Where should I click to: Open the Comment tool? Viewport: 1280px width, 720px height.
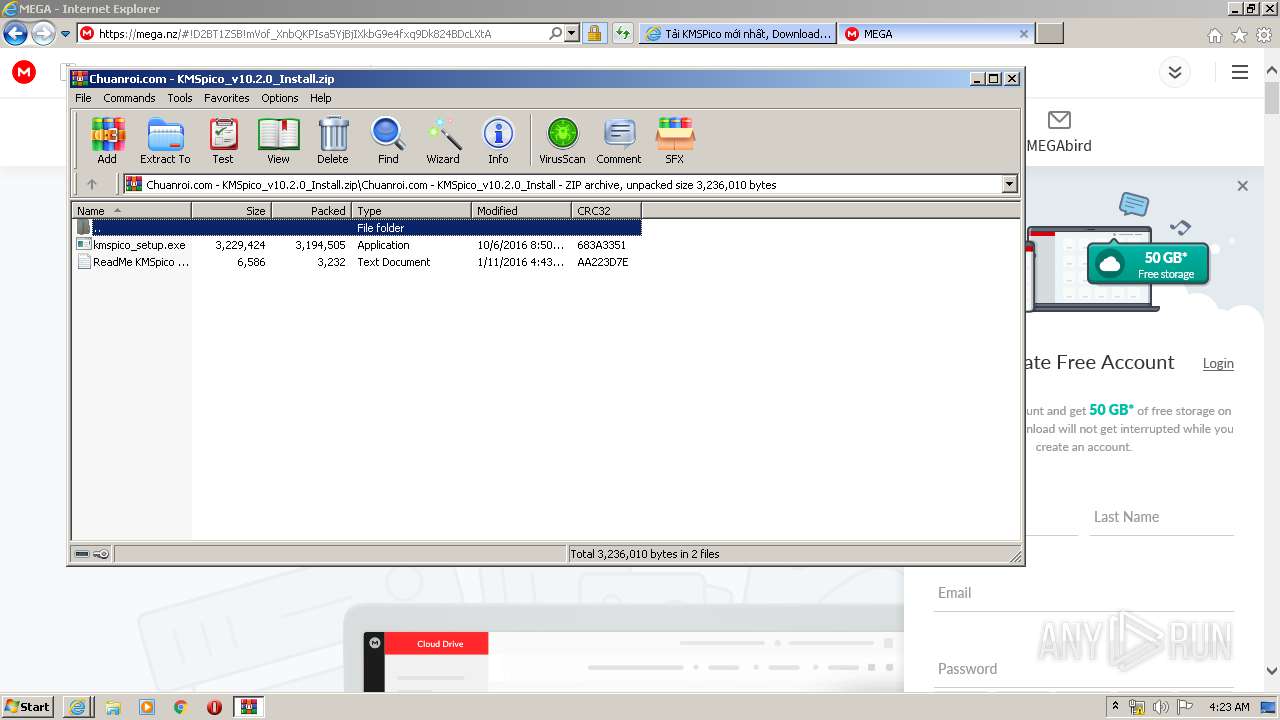click(619, 140)
